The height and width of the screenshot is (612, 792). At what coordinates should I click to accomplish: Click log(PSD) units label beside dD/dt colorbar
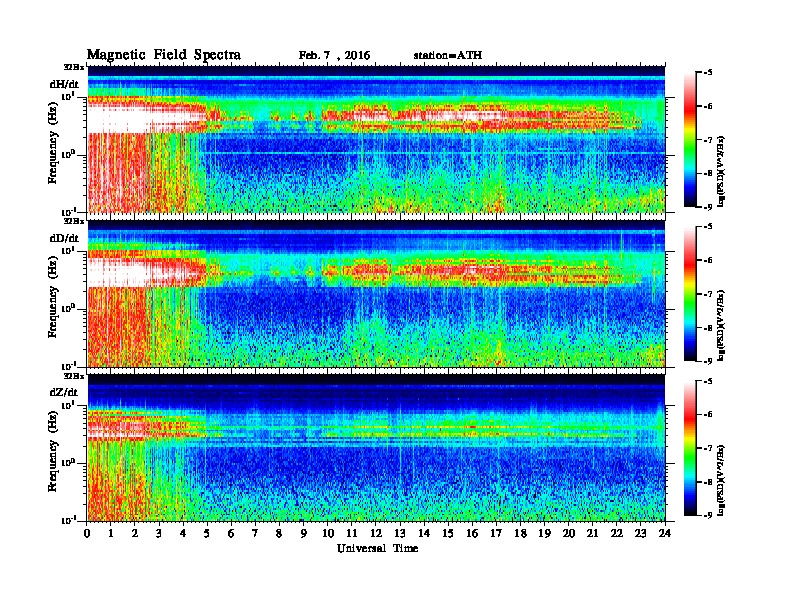click(722, 326)
